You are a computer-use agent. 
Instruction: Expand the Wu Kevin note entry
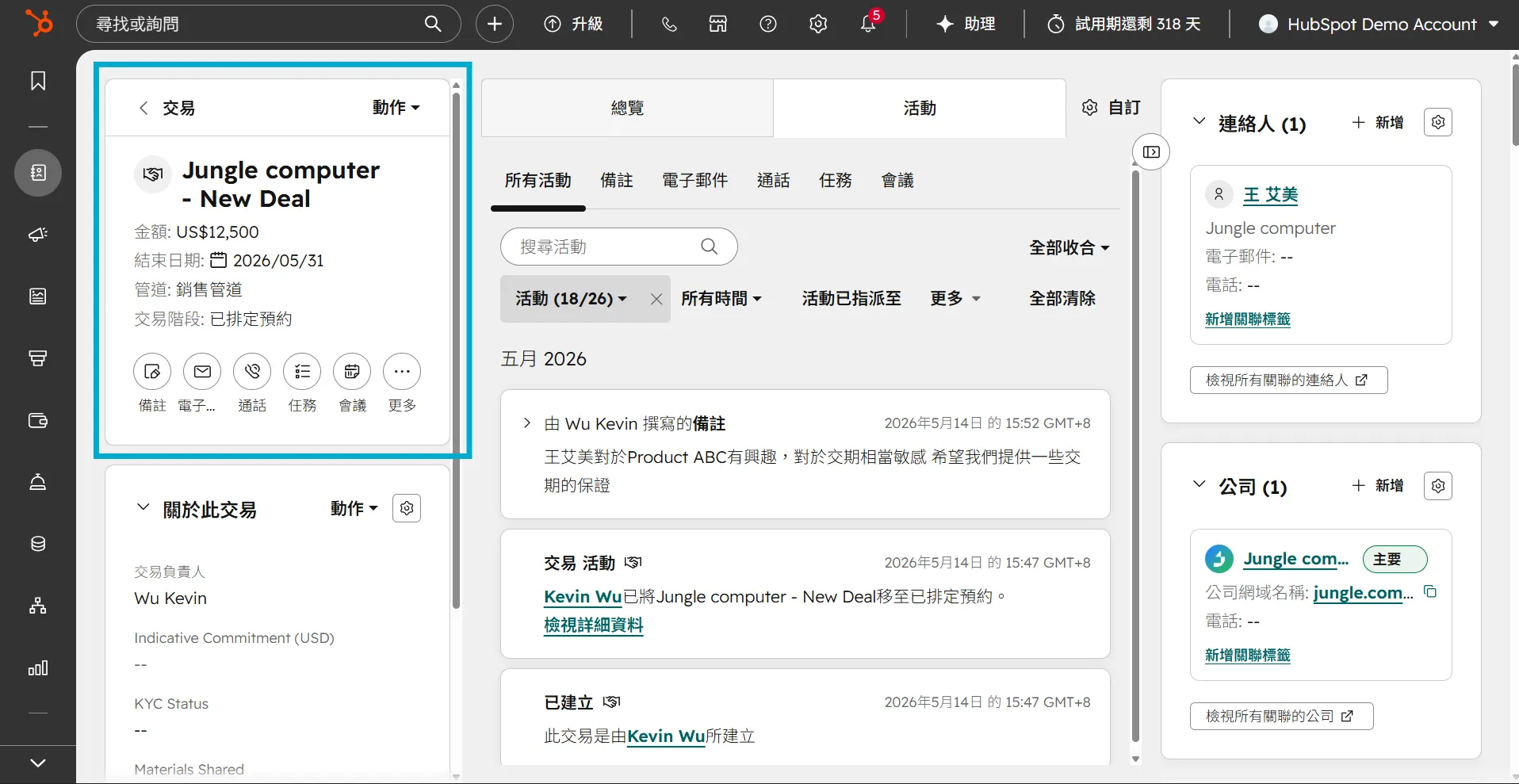pos(527,423)
